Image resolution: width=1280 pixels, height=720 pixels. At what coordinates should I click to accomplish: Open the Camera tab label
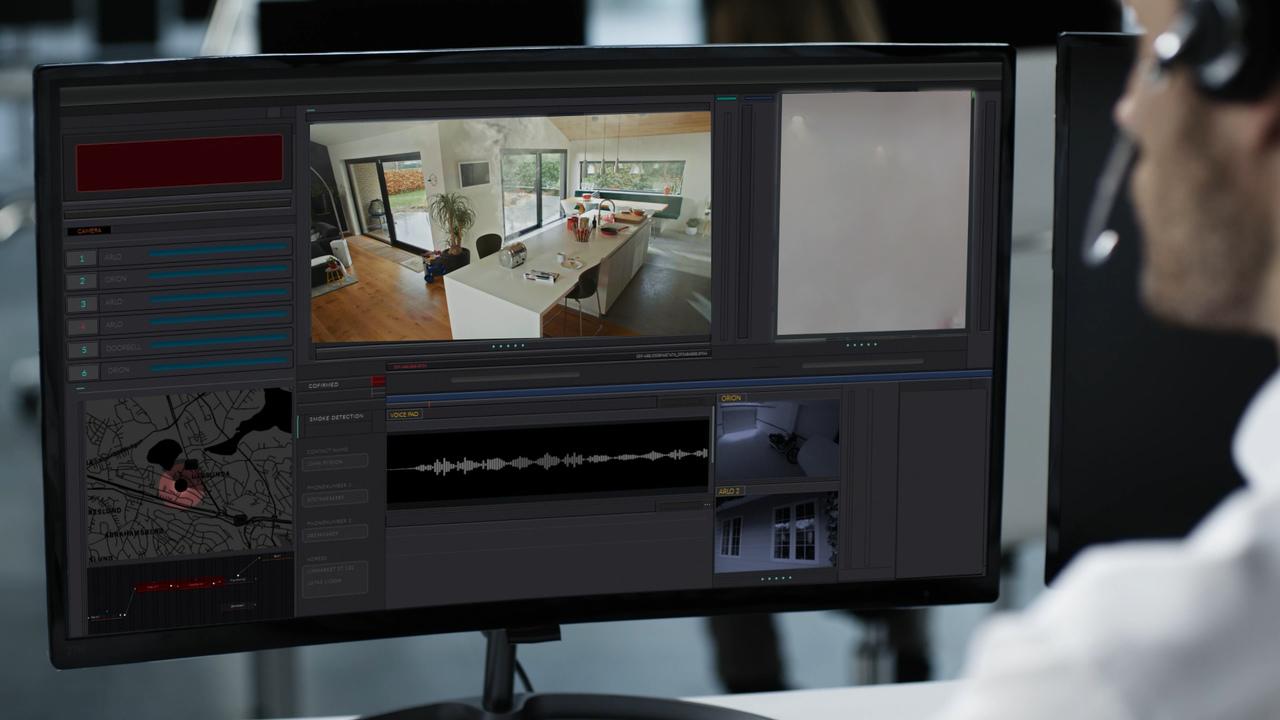(89, 231)
